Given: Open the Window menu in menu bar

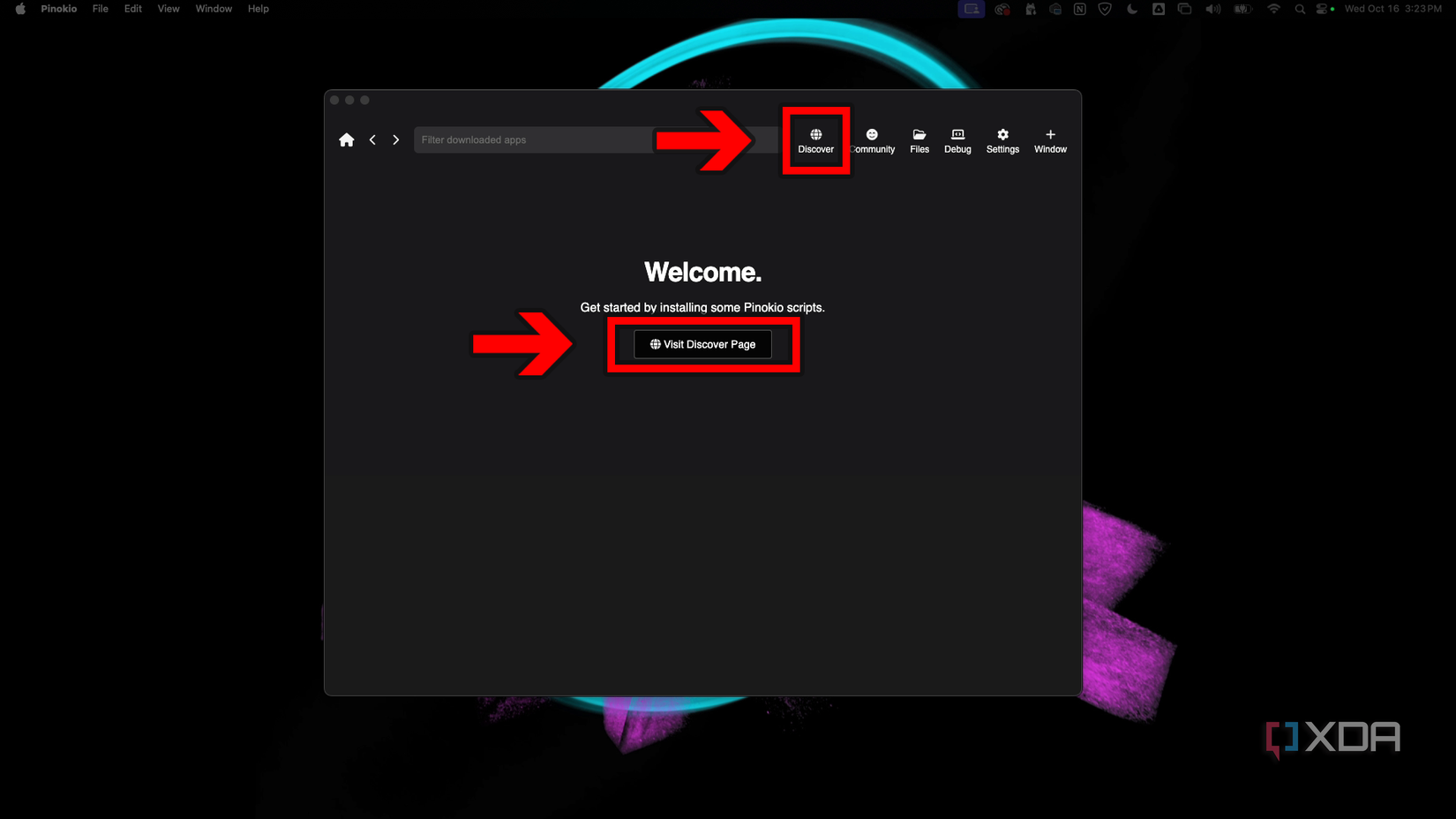Looking at the screenshot, I should coord(214,9).
